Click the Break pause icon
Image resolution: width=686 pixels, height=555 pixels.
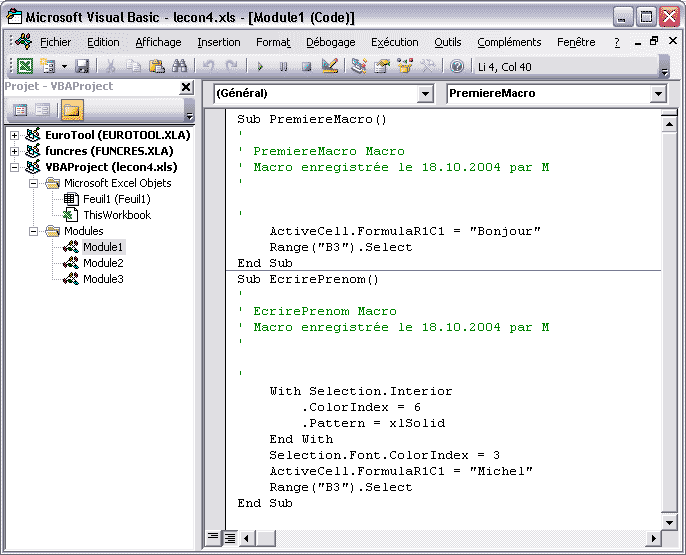(284, 66)
